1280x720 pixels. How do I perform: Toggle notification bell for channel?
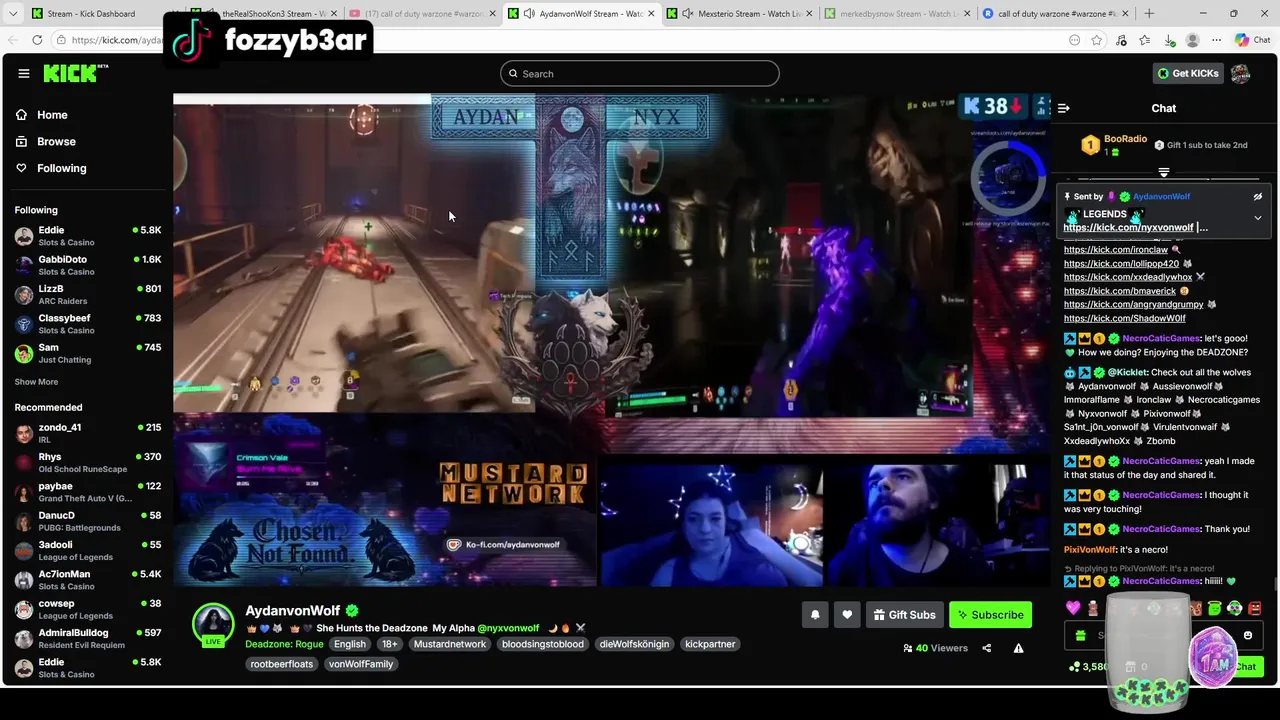click(x=815, y=615)
